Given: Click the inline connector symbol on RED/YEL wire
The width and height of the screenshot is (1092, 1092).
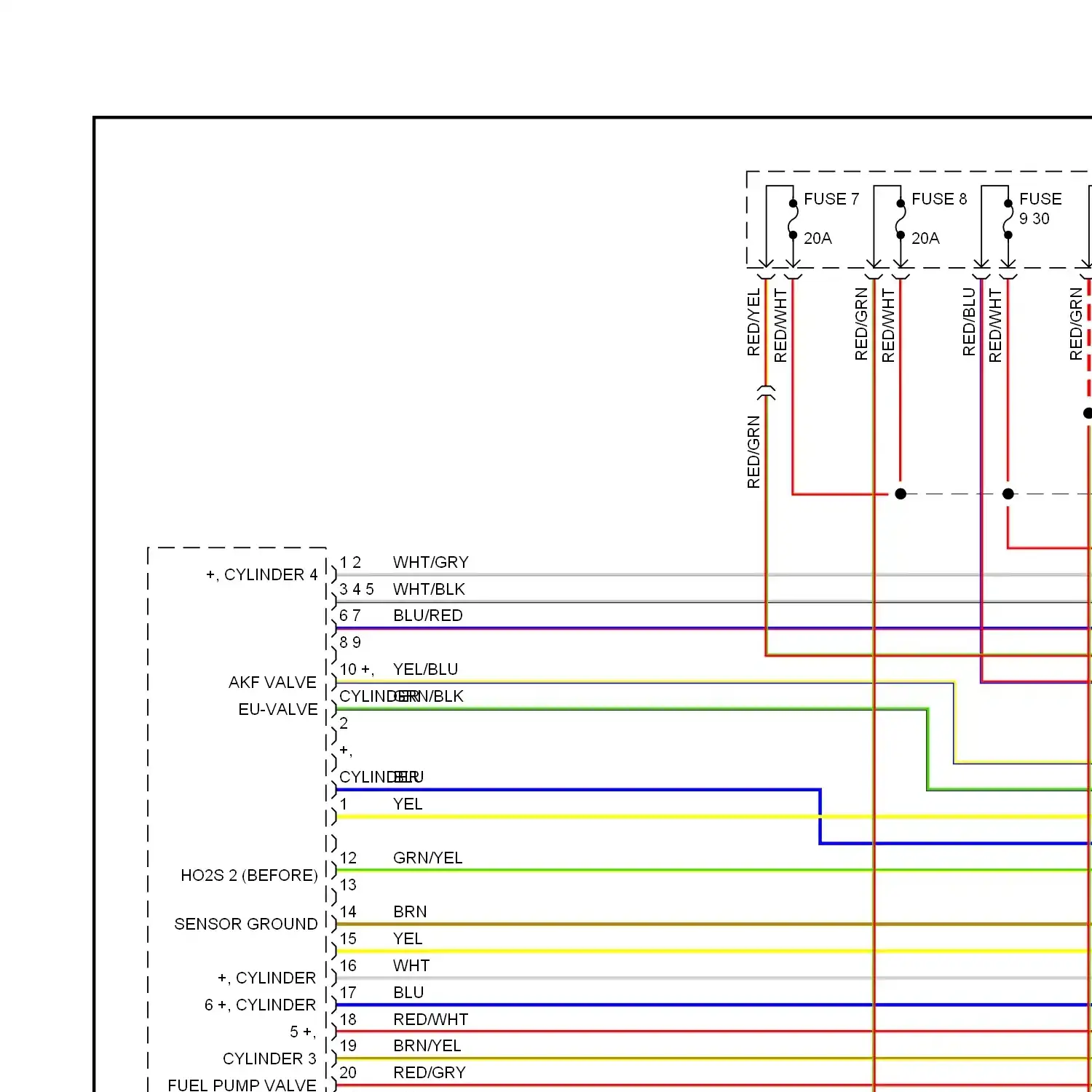Looking at the screenshot, I should click(766, 393).
